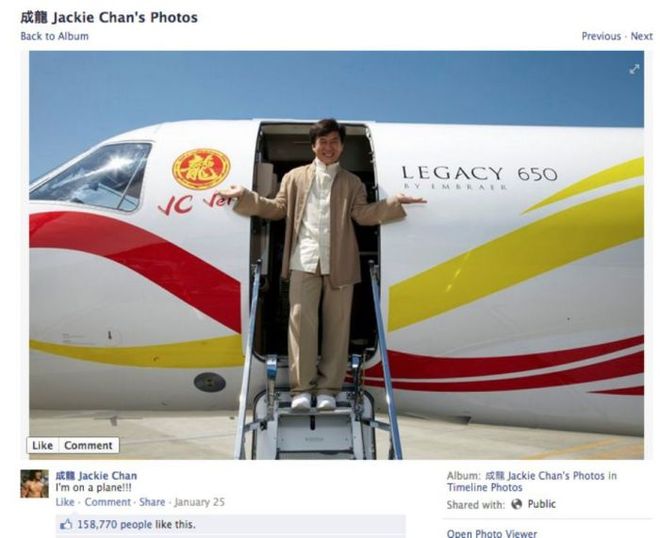This screenshot has width=660, height=538.
Task: Click the Jackie Chan's Photos page heading
Action: [109, 18]
